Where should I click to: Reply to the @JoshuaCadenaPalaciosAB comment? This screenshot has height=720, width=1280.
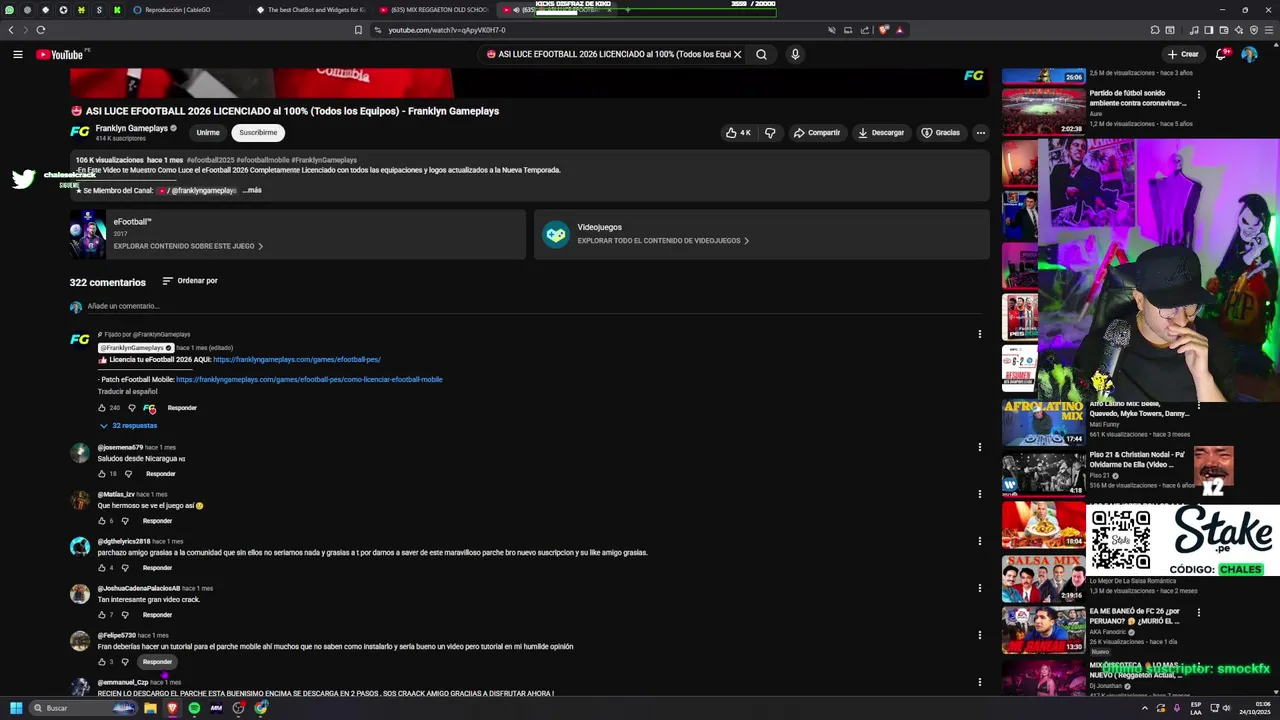157,614
